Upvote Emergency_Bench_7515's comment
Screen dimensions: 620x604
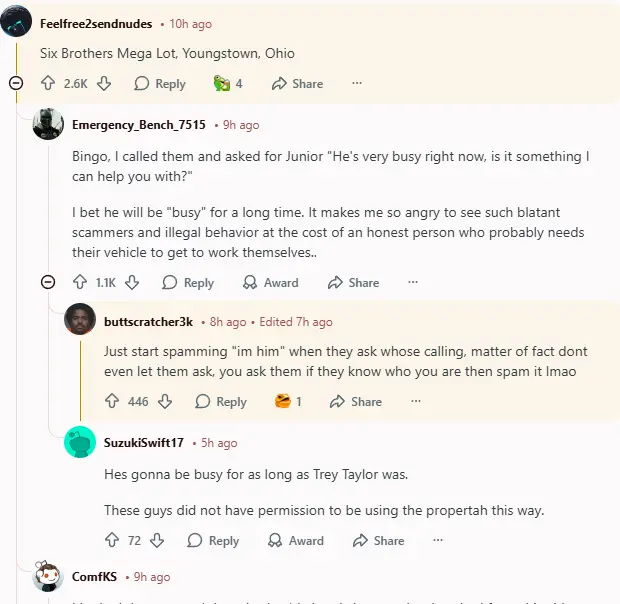pyautogui.click(x=80, y=283)
